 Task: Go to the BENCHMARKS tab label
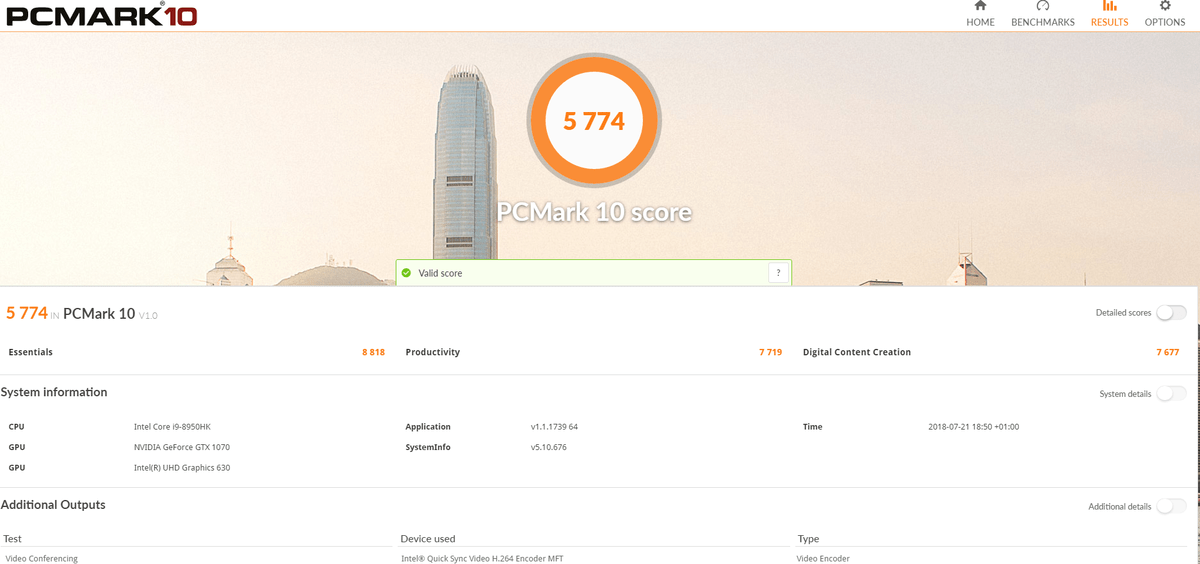[1042, 22]
